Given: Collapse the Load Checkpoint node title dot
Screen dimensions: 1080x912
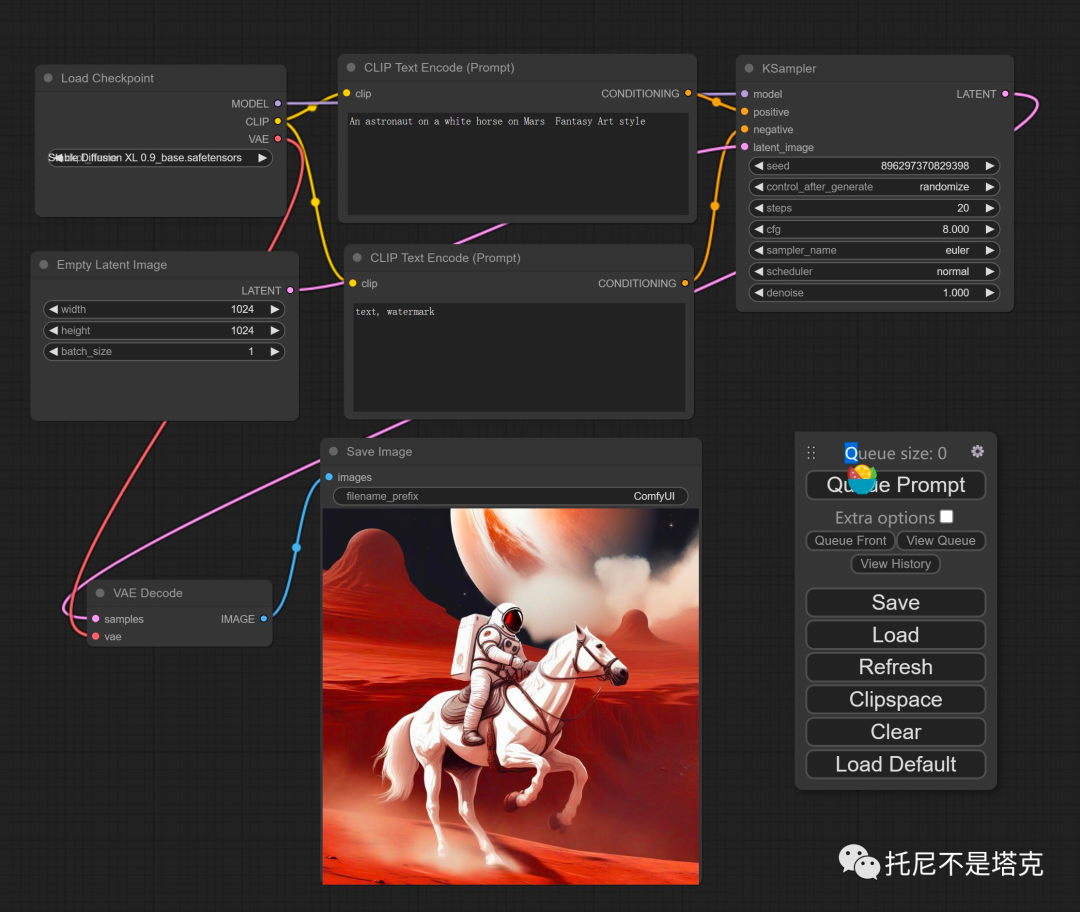Looking at the screenshot, I should click(x=48, y=78).
